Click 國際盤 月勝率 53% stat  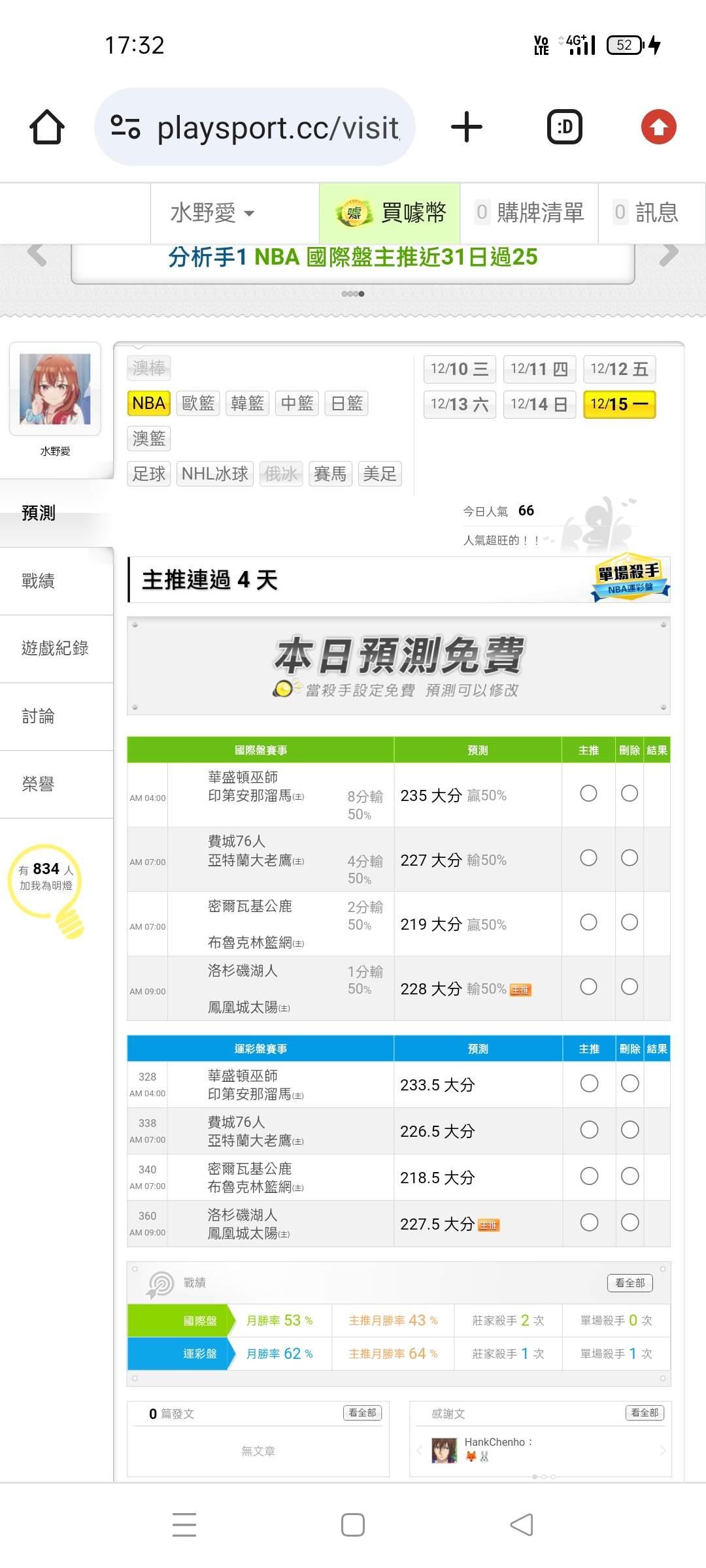tap(280, 1320)
